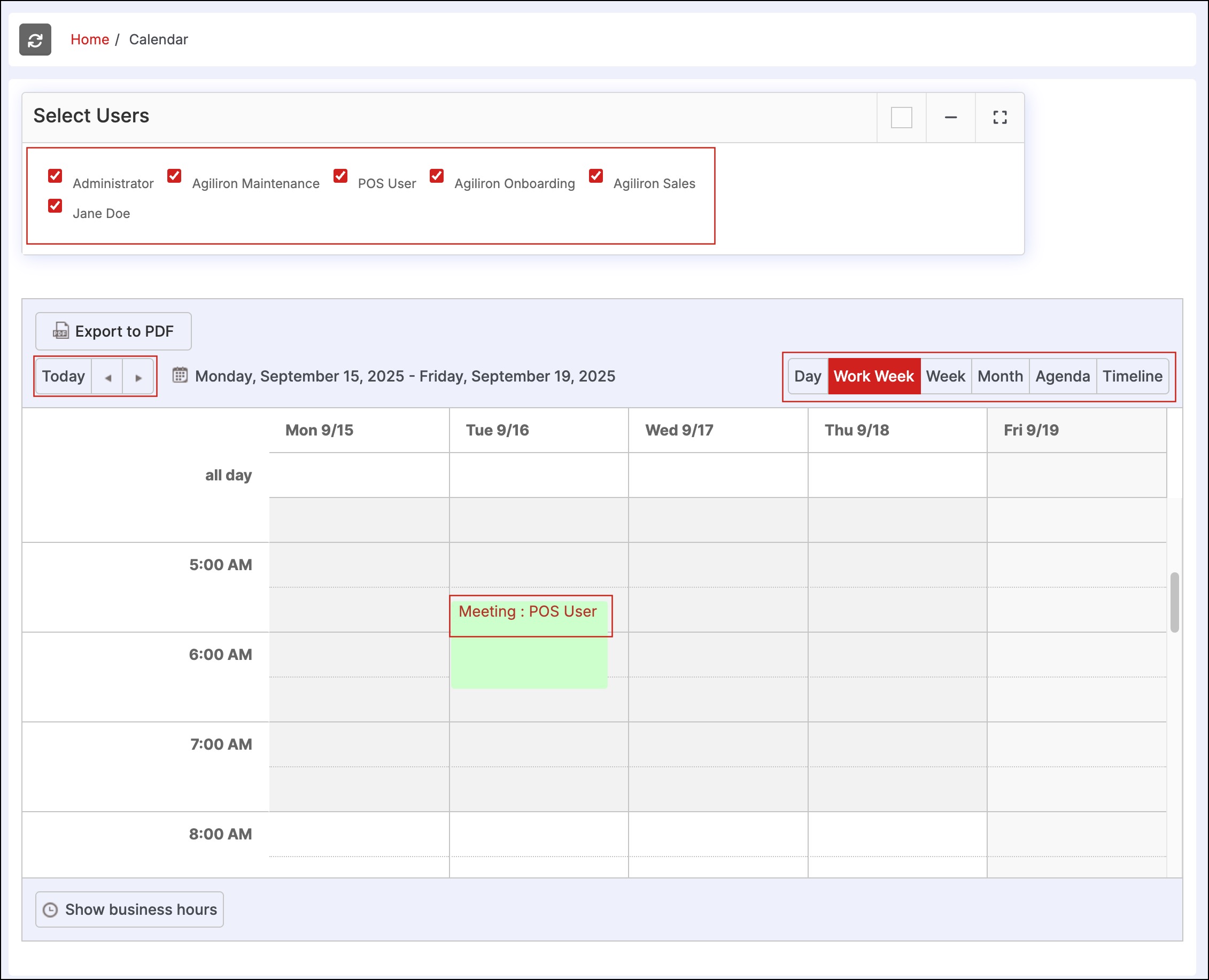The width and height of the screenshot is (1209, 980).
Task: Expand the Select Users panel to fullscreen
Action: [x=999, y=118]
